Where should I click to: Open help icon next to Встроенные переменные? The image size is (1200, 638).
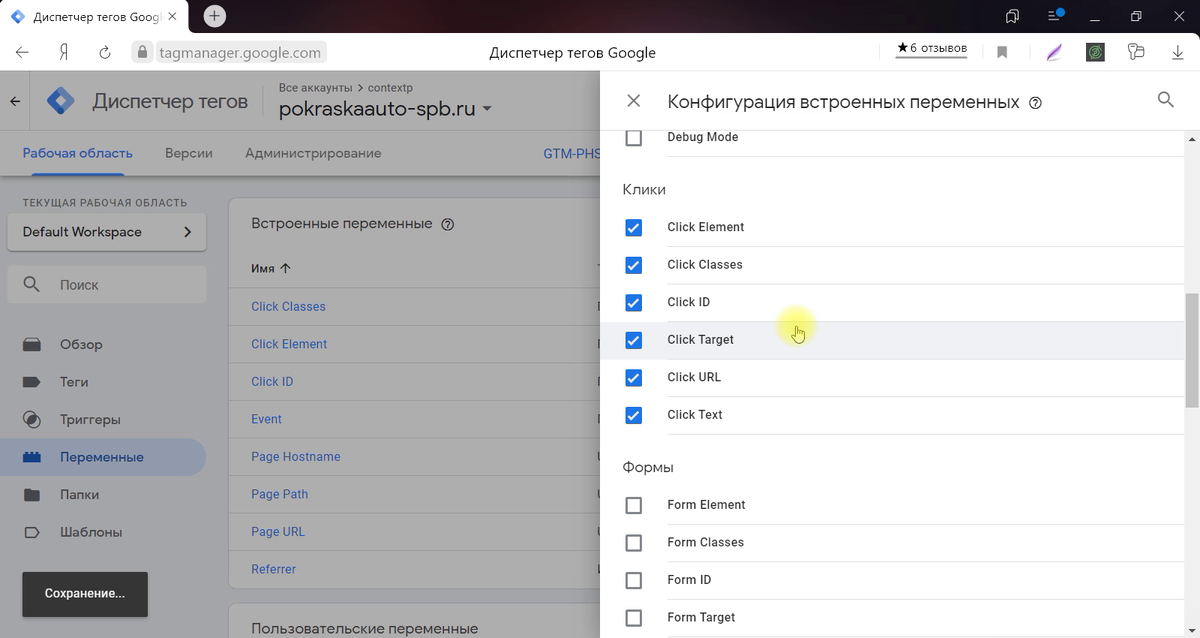coord(447,224)
